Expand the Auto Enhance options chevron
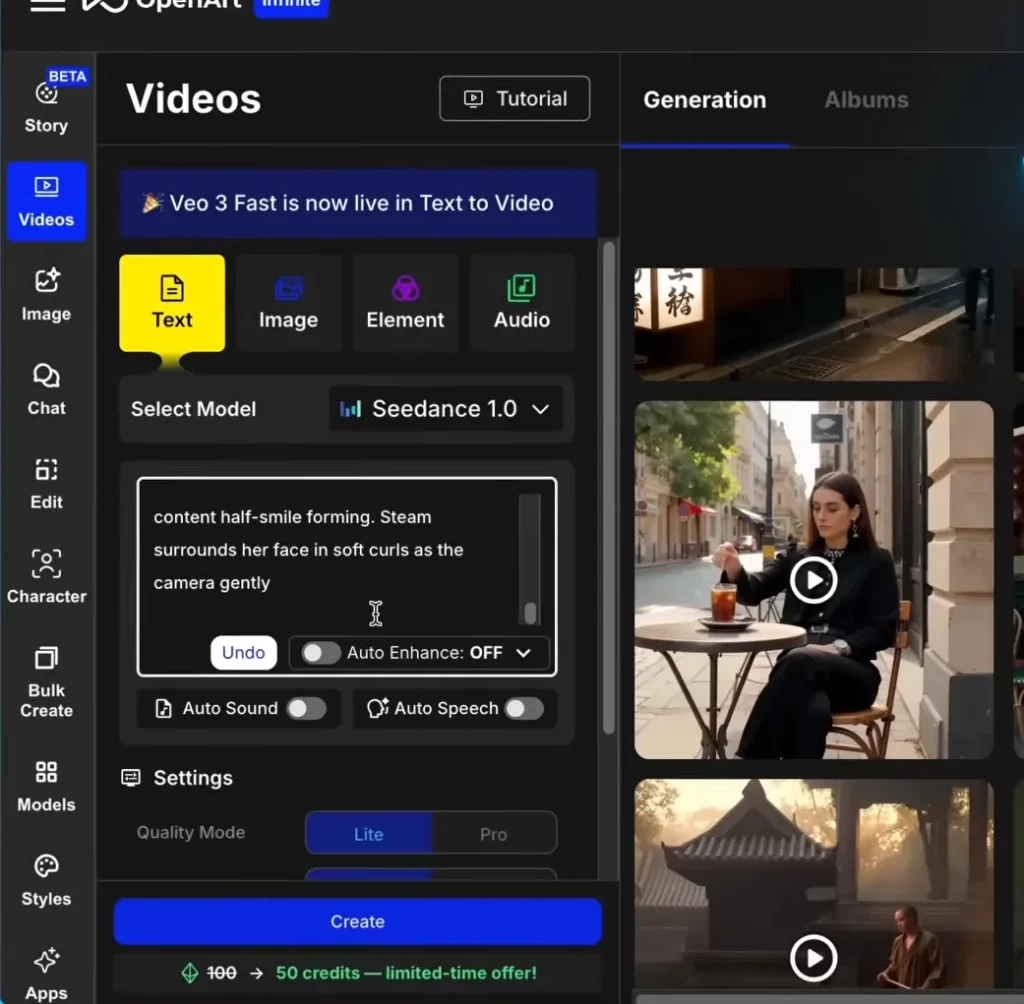Screen dimensions: 1024x1004 tap(523, 653)
